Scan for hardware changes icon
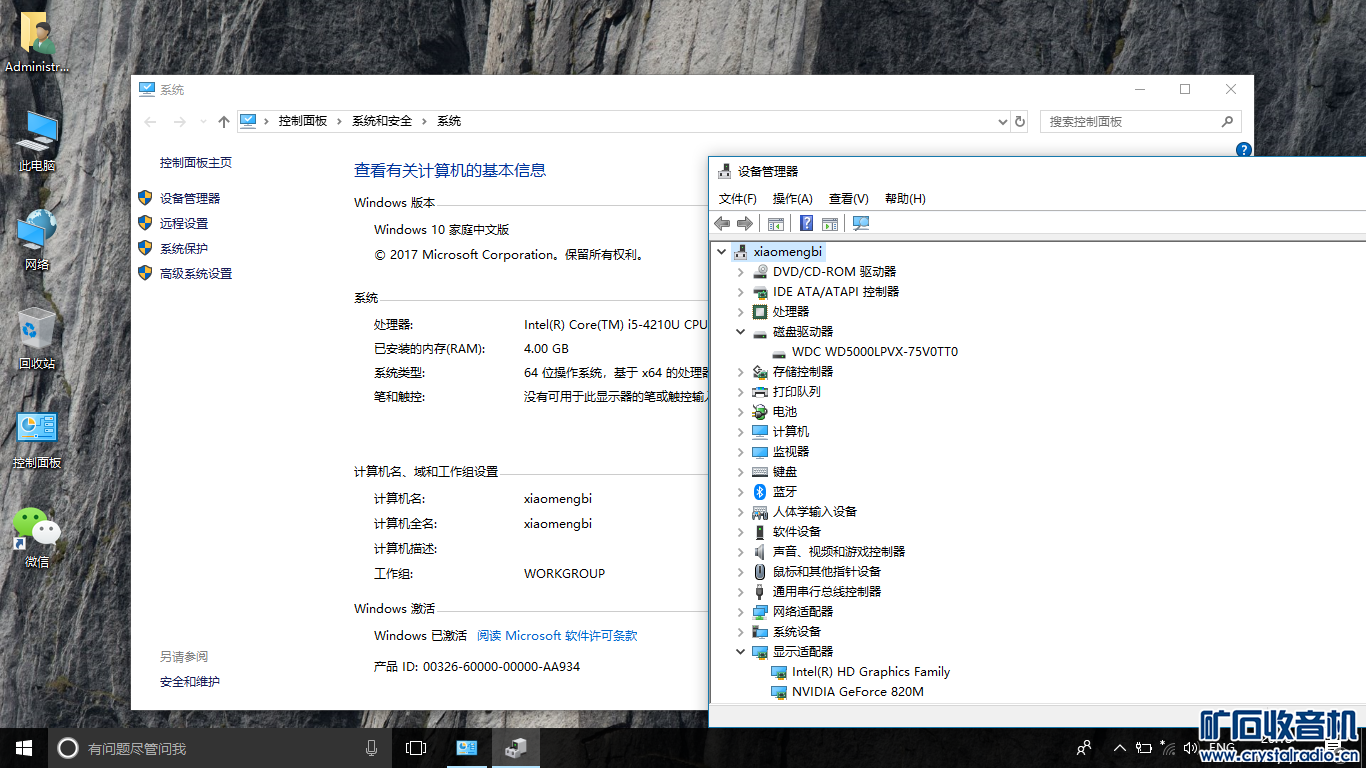Image resolution: width=1366 pixels, height=768 pixels. click(x=860, y=224)
